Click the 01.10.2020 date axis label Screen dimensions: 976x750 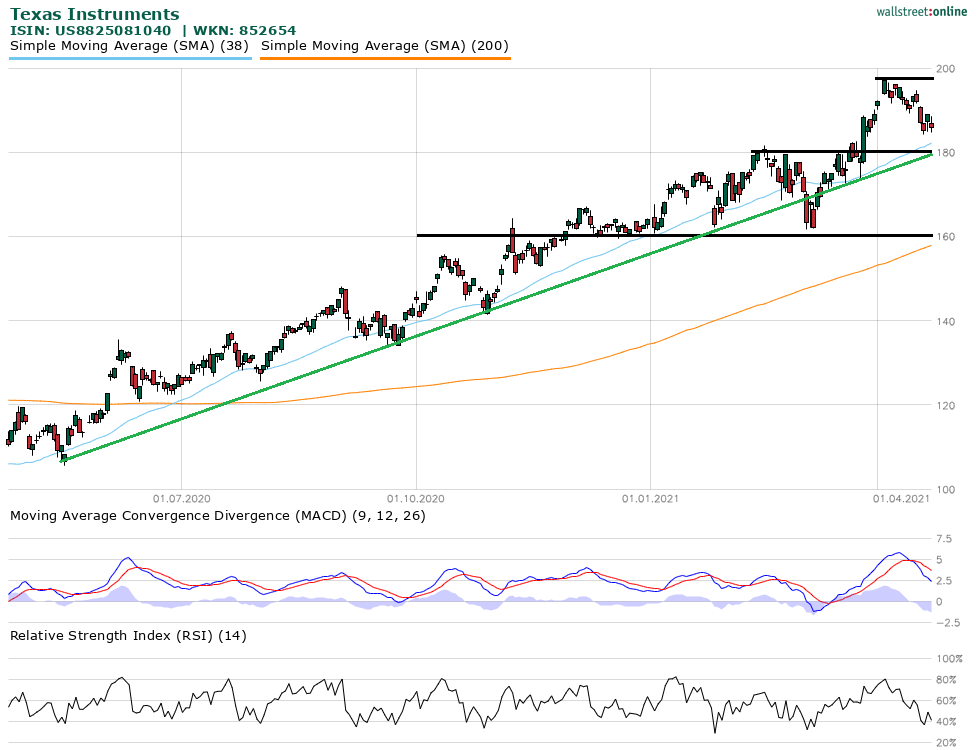(416, 497)
